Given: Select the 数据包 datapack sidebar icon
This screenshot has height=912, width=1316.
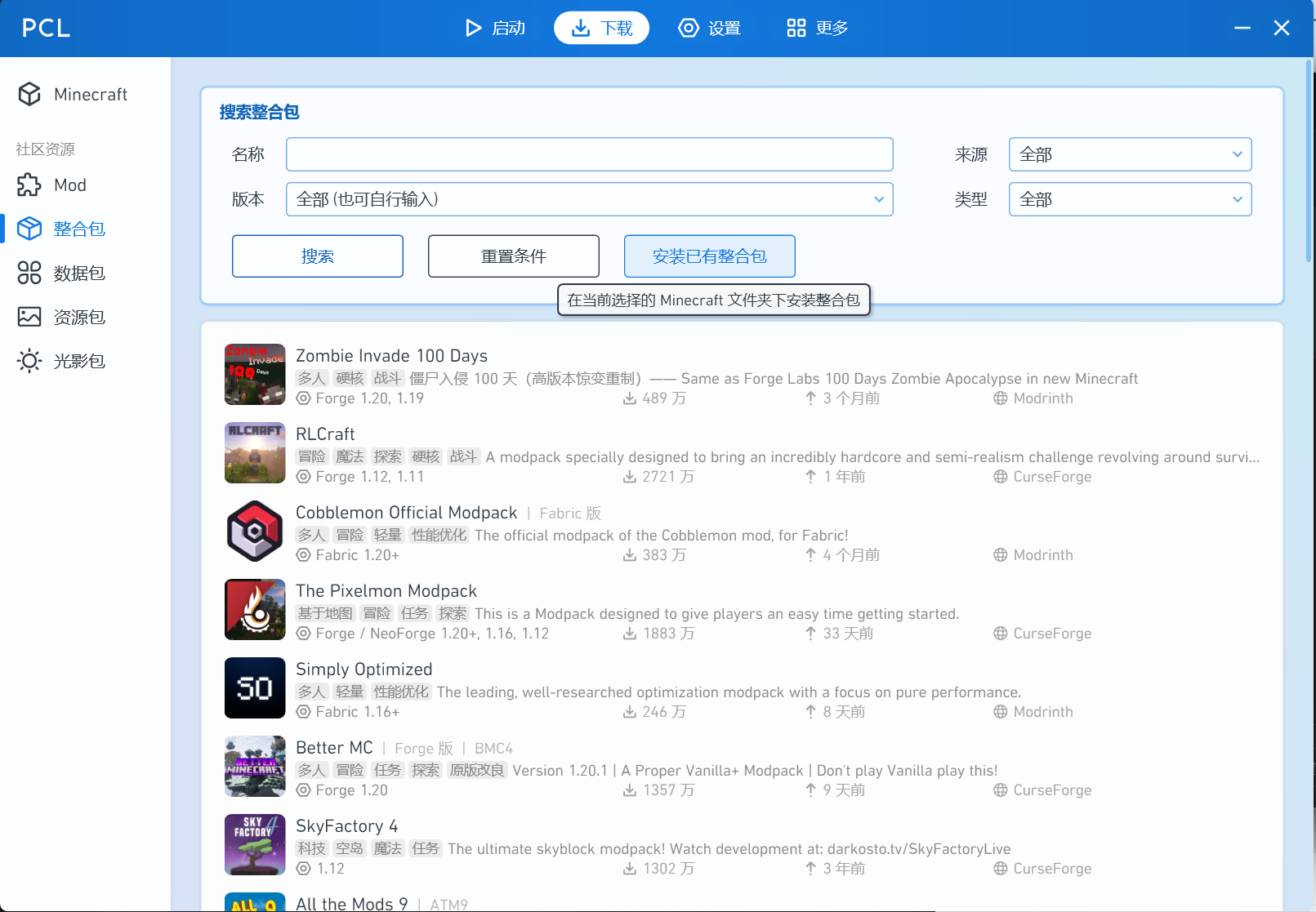Looking at the screenshot, I should pyautogui.click(x=29, y=273).
